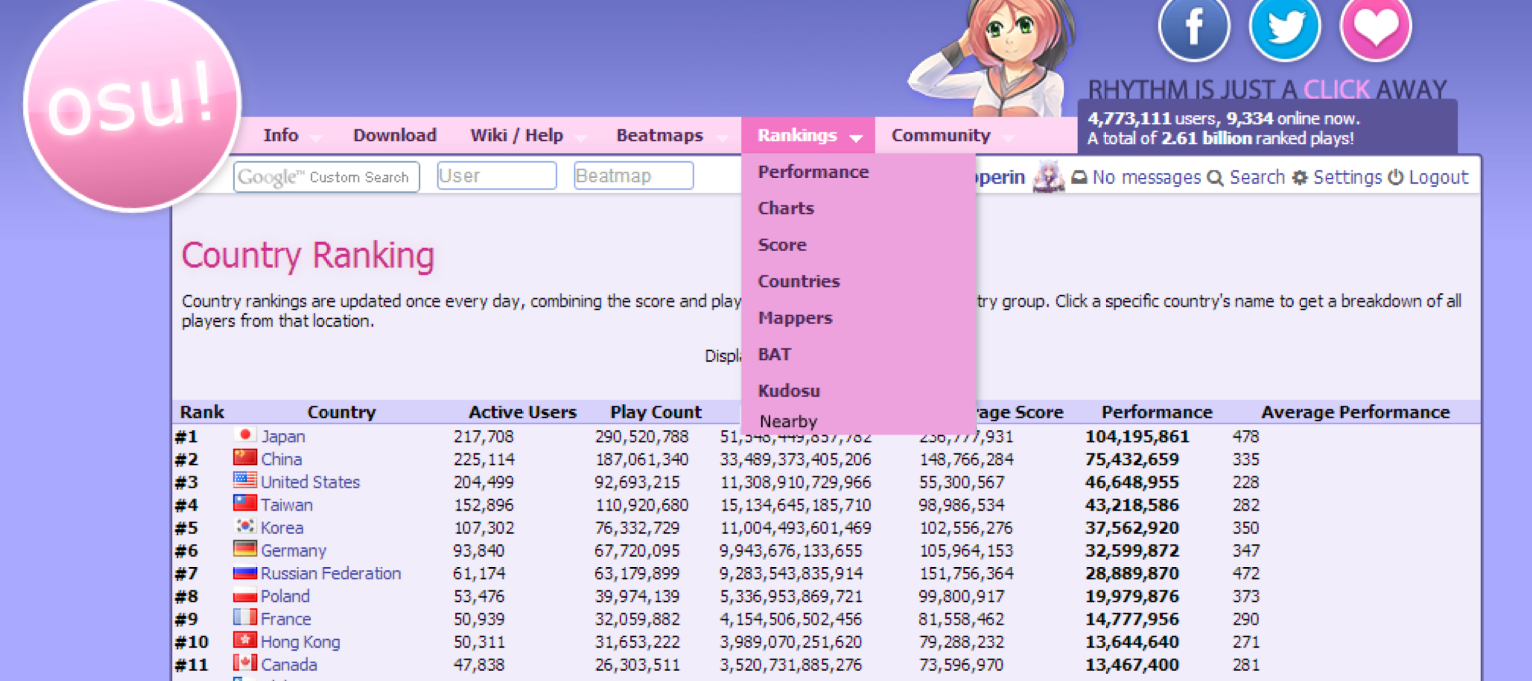Click the Play Count column header
This screenshot has width=1532, height=681.
[656, 412]
